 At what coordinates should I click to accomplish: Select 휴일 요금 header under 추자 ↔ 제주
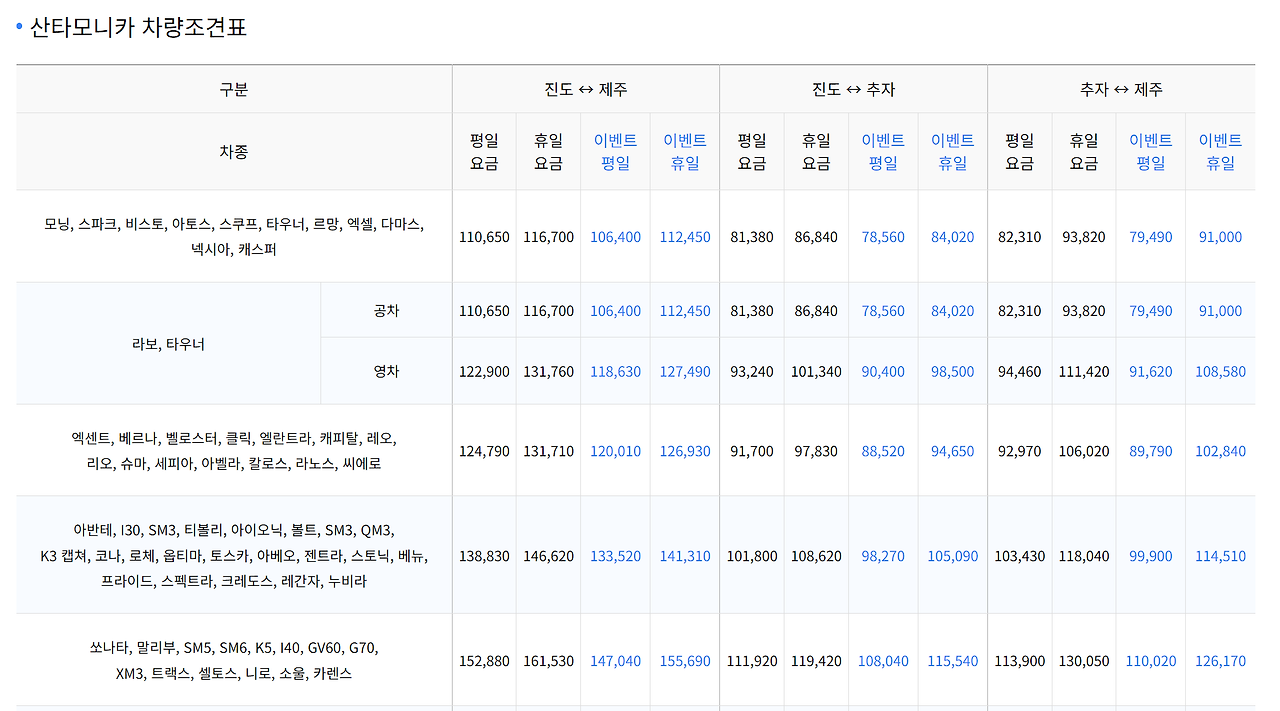point(1084,152)
